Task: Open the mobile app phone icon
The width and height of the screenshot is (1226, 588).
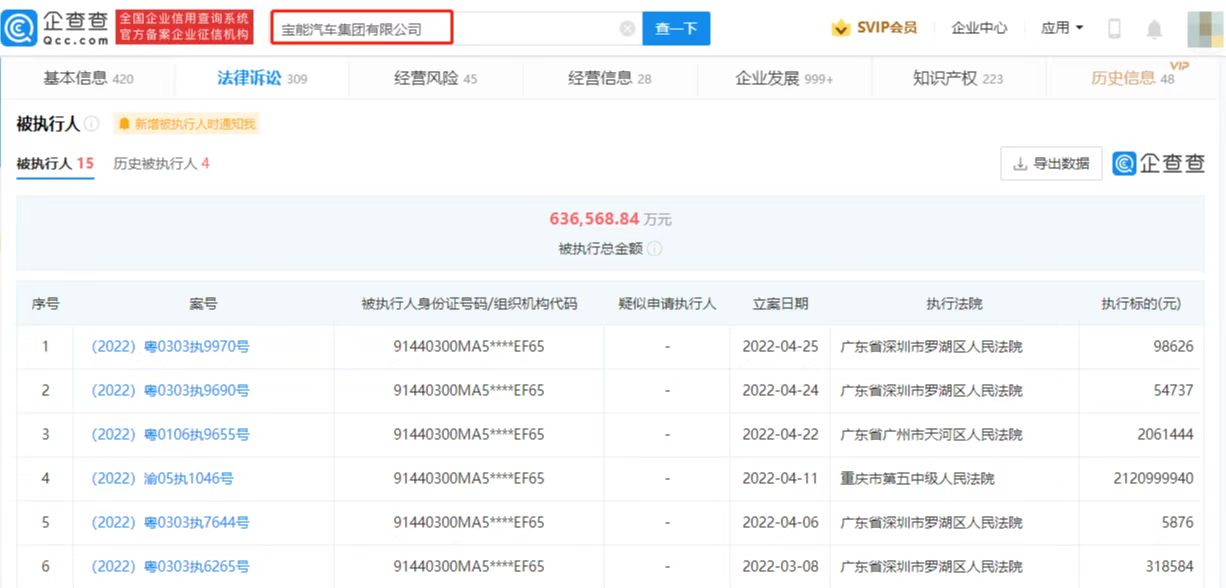Action: coord(1114,29)
